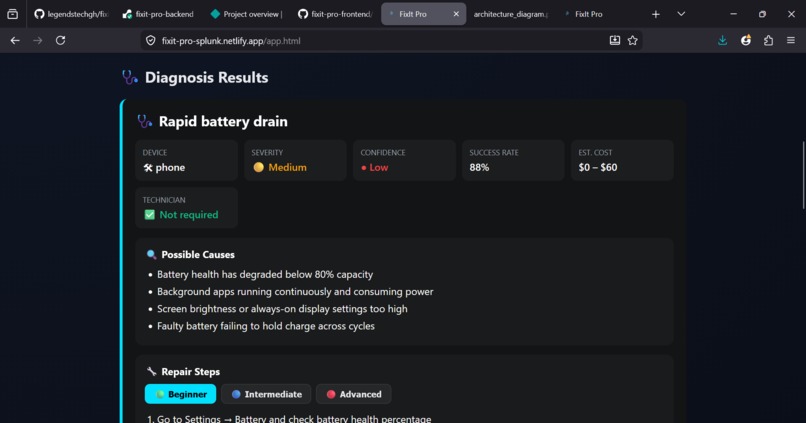The height and width of the screenshot is (423, 806).
Task: Open the browser Downloads panel
Action: click(722, 40)
